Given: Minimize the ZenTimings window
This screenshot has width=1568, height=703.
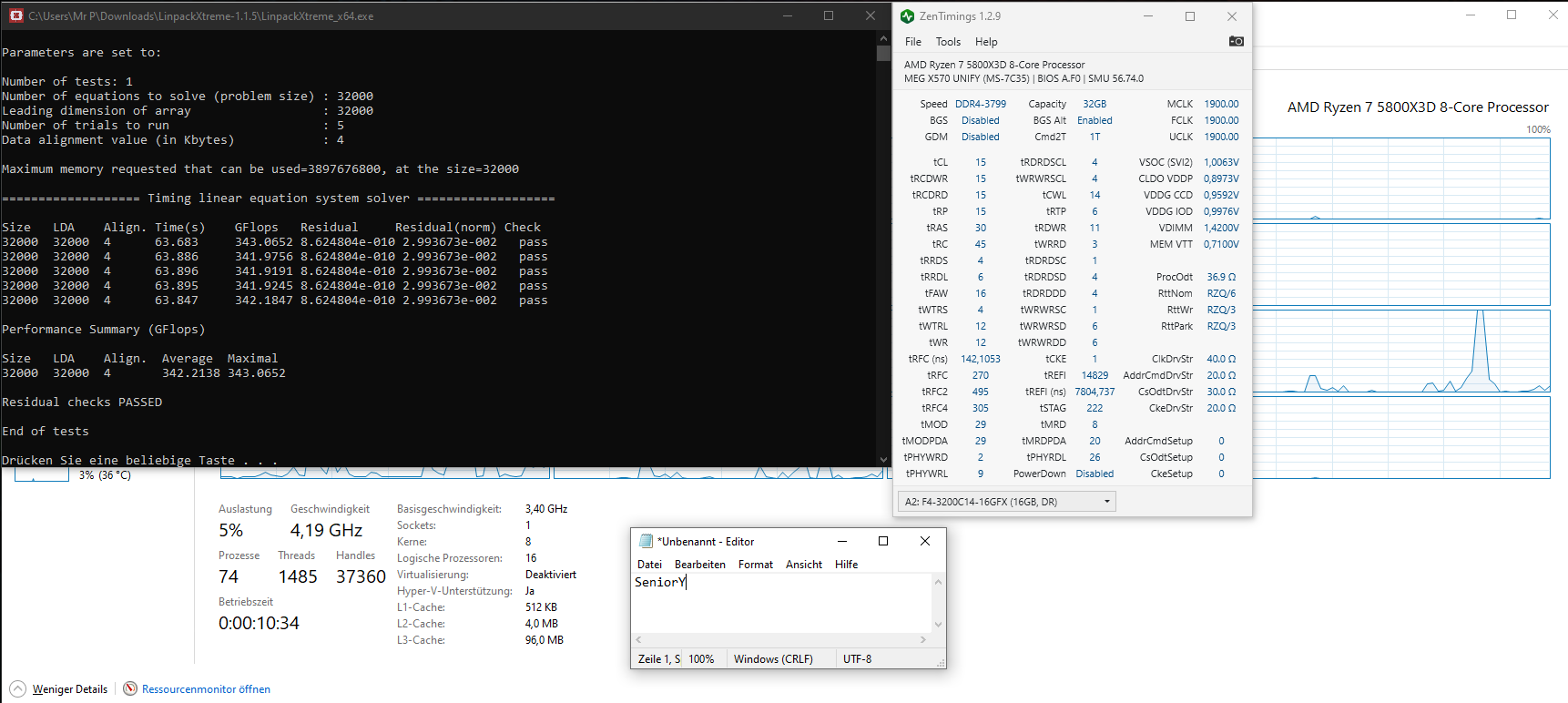Looking at the screenshot, I should click(1147, 16).
